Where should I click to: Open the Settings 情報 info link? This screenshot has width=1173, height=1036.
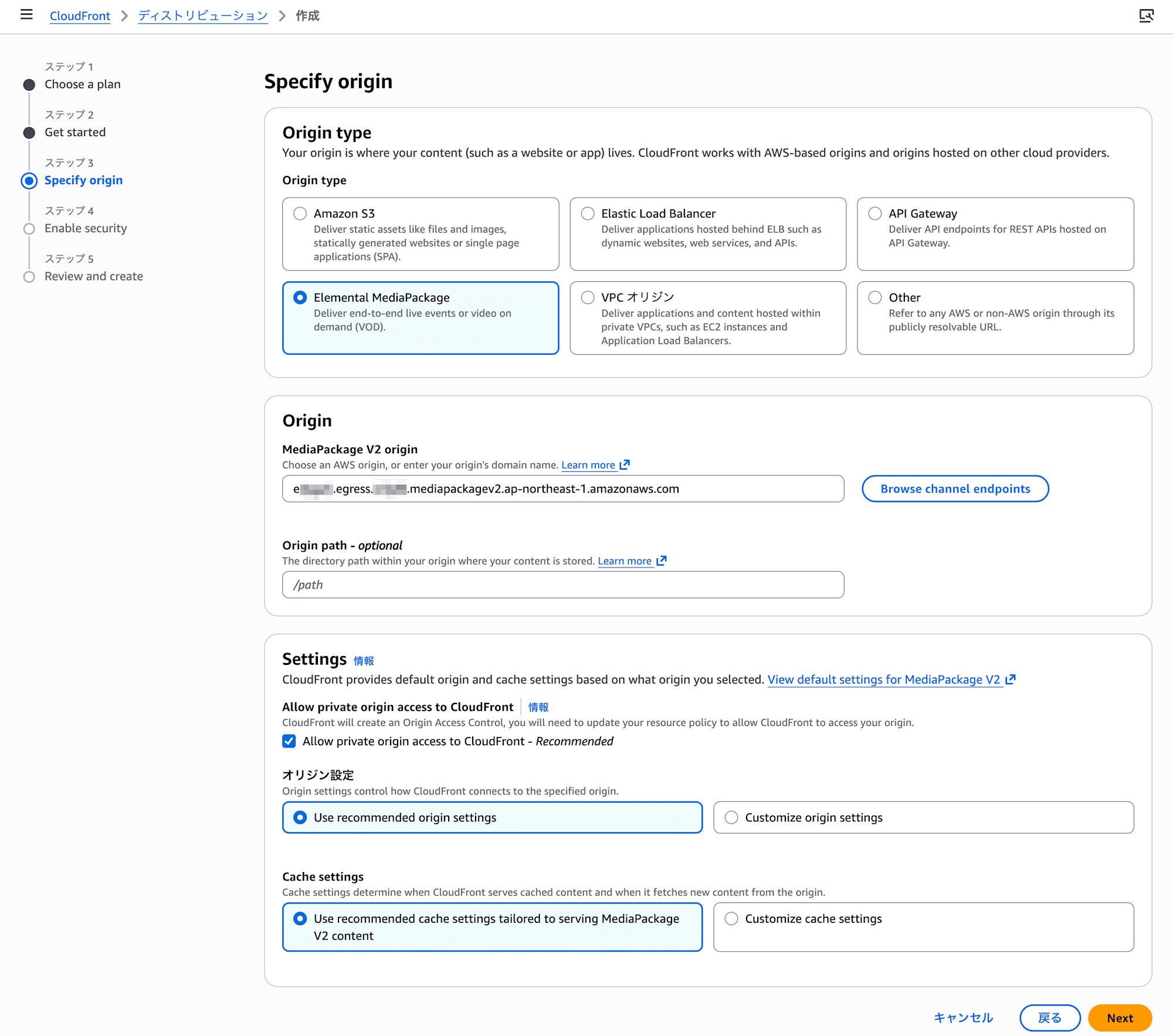tap(364, 661)
